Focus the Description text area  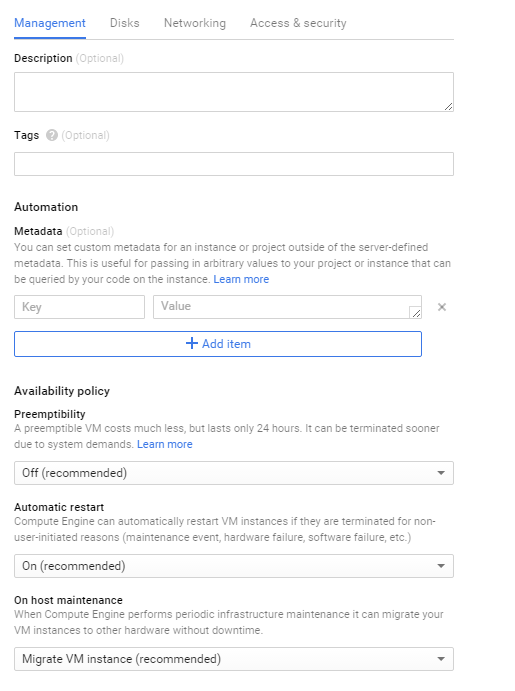(x=234, y=92)
